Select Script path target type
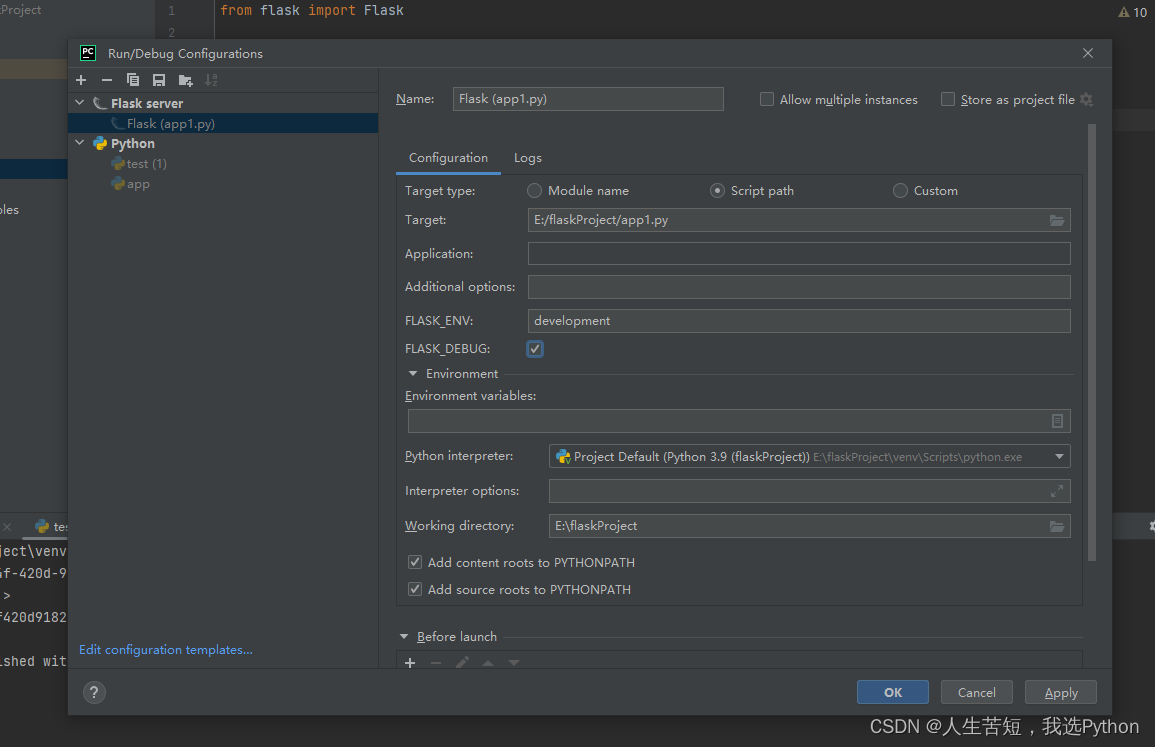The height and width of the screenshot is (747, 1155). point(717,191)
